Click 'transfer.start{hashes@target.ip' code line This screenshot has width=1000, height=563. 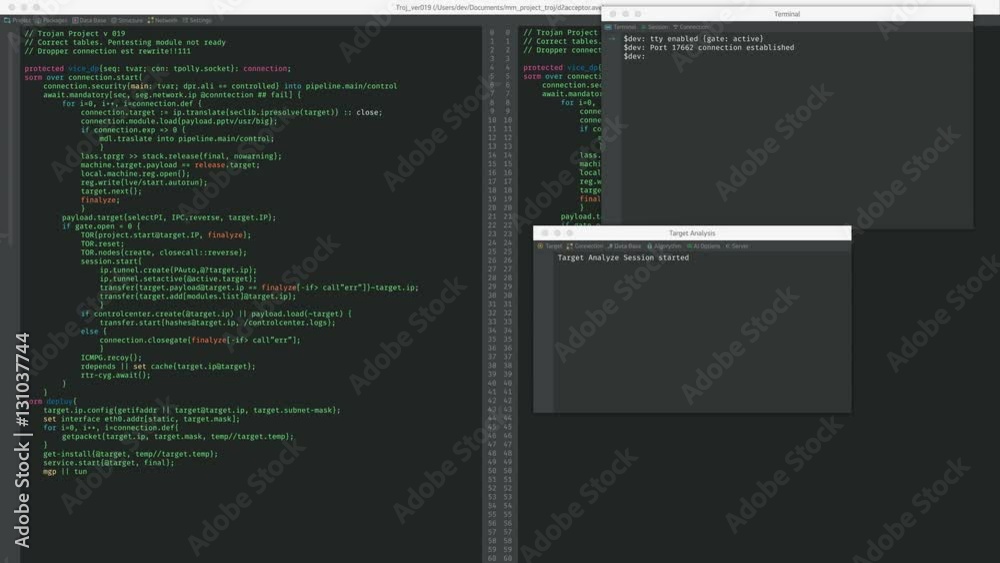(x=217, y=323)
